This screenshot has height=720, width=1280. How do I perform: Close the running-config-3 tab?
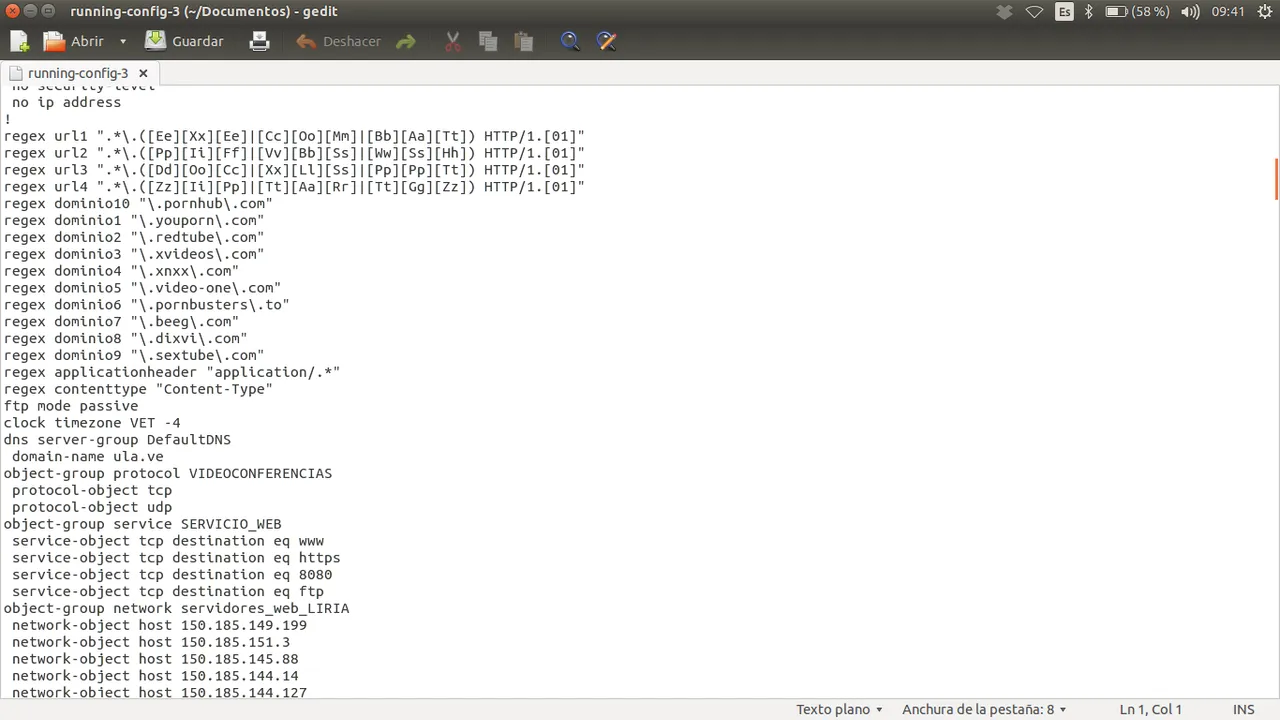[143, 73]
